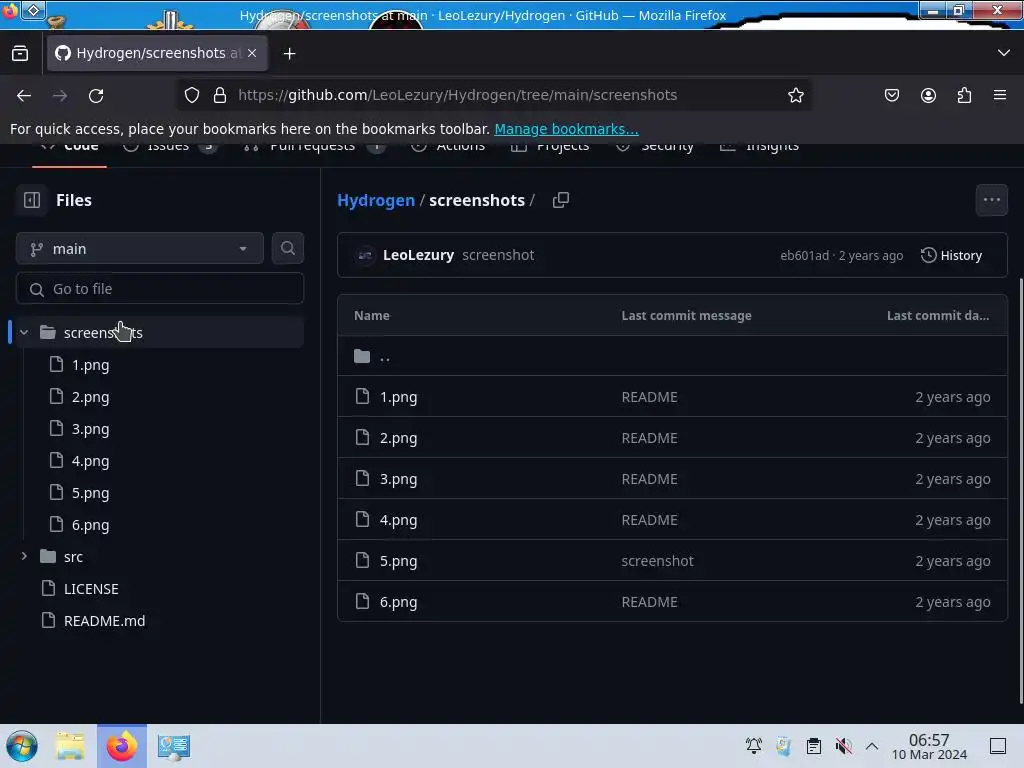The height and width of the screenshot is (768, 1024).
Task: Open 5.png in the file table
Action: click(398, 561)
